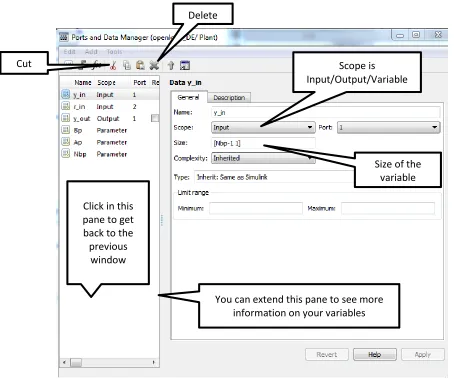The width and height of the screenshot is (454, 379).
Task: Click the Parameter scope cell of Nbp
Action: coord(112,154)
